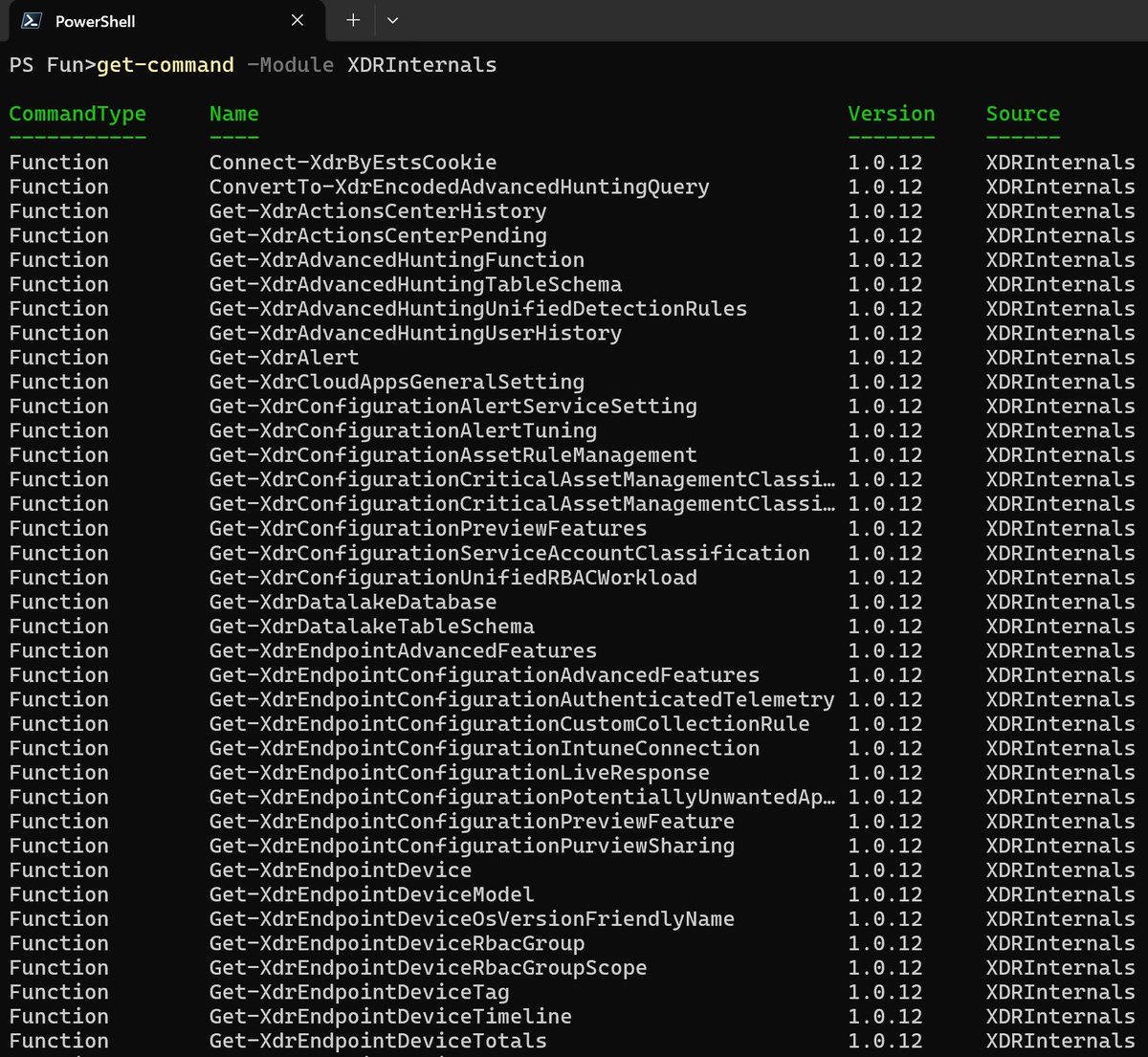
Task: Click Get-XdrEndpointConfigurationAuthenticatedTelemetry entry
Action: coord(521,699)
